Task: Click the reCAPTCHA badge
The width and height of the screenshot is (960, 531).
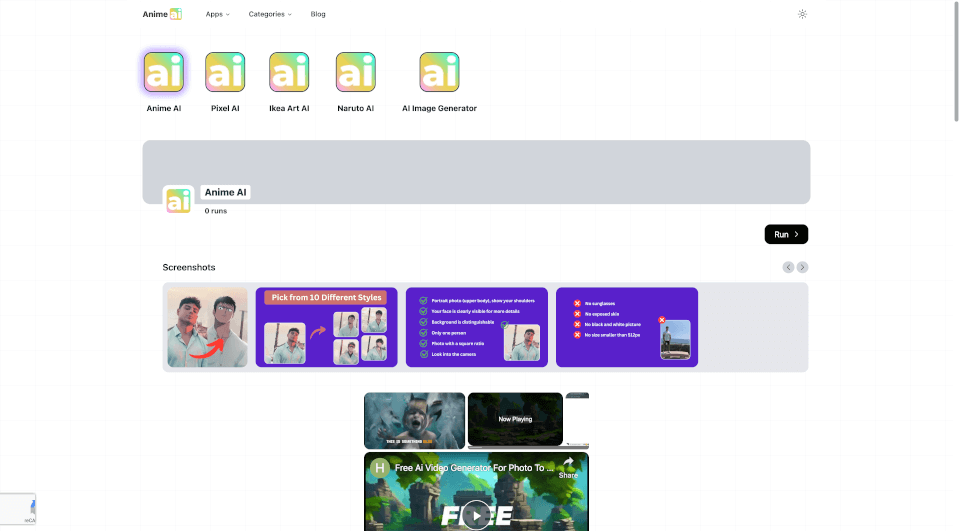Action: click(x=18, y=509)
